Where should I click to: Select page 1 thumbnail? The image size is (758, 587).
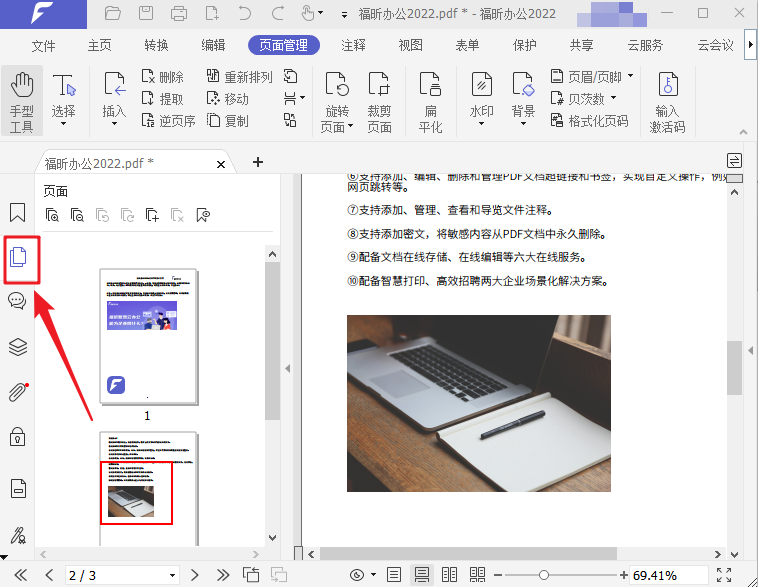[x=148, y=337]
